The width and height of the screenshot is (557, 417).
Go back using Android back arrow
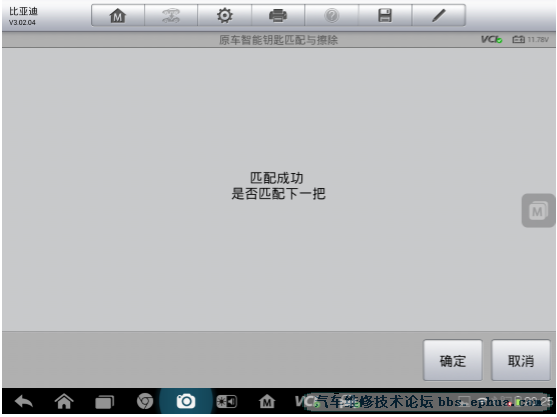pos(24,402)
